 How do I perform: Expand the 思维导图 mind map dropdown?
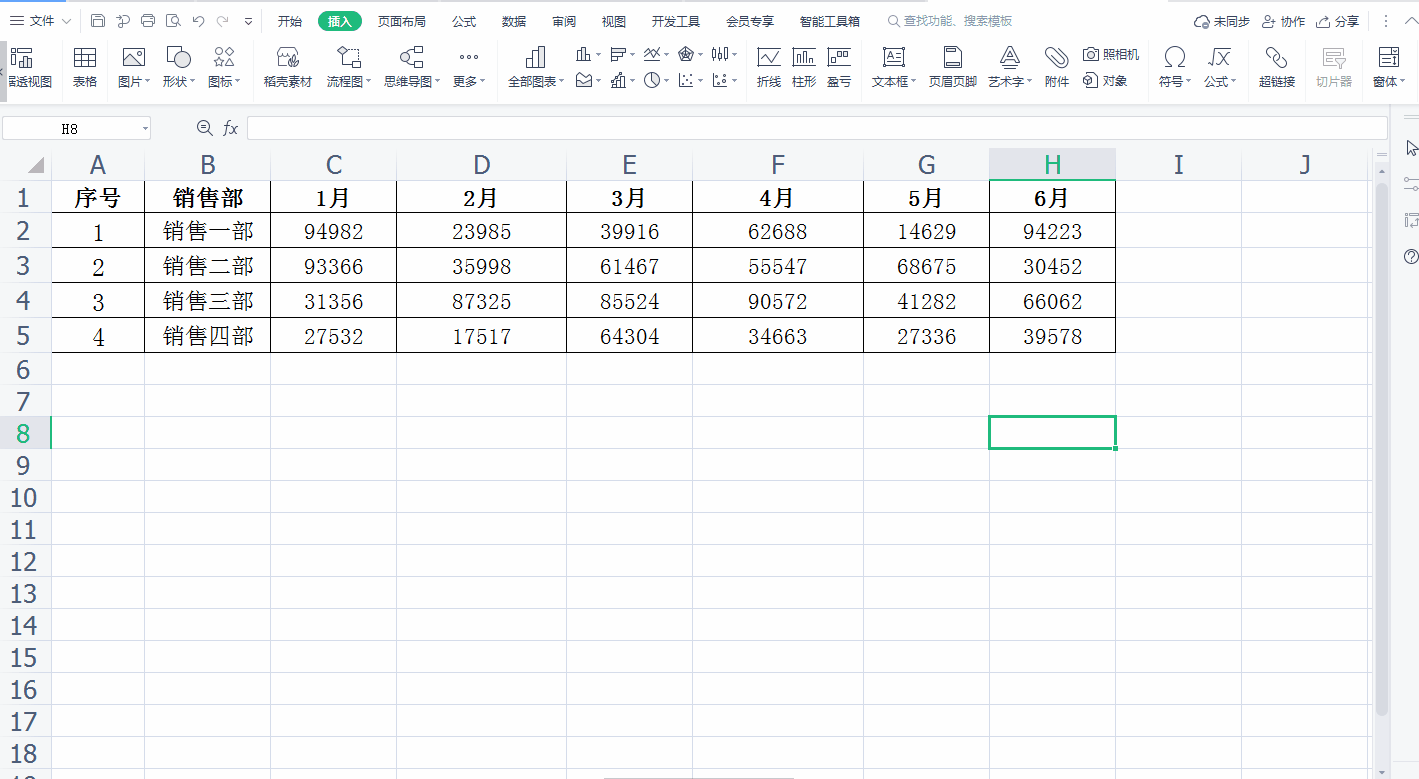point(412,68)
